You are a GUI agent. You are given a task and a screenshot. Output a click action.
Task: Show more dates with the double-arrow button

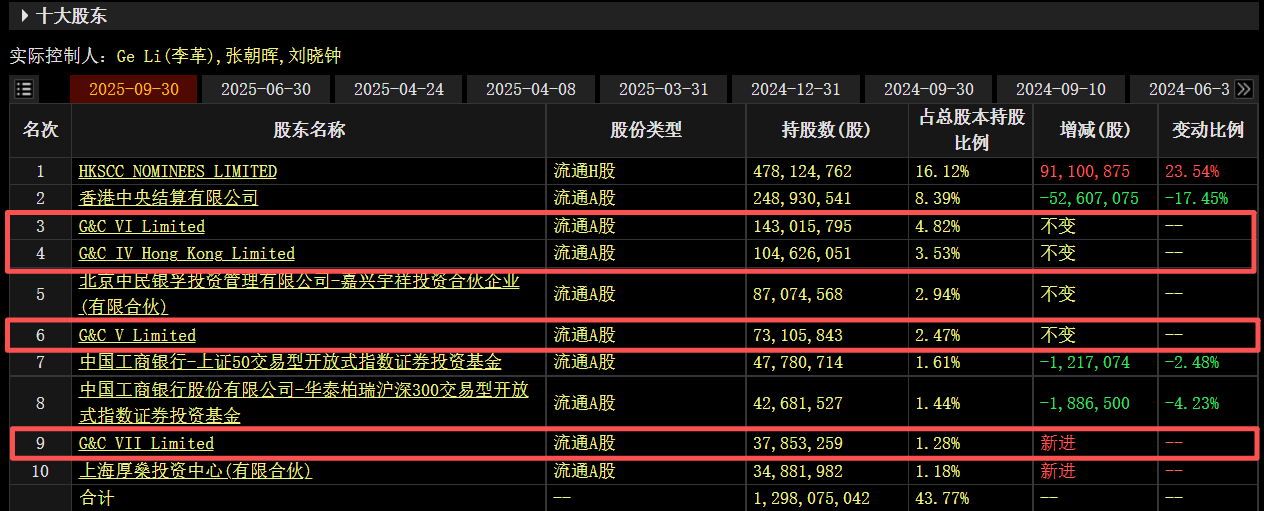[x=1244, y=89]
